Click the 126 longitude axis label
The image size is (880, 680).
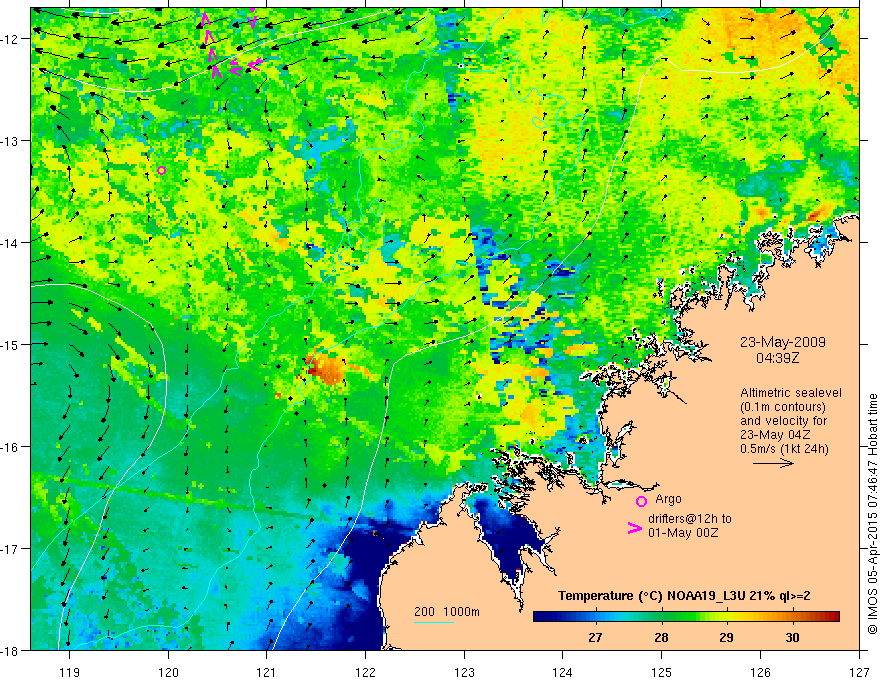coord(760,672)
